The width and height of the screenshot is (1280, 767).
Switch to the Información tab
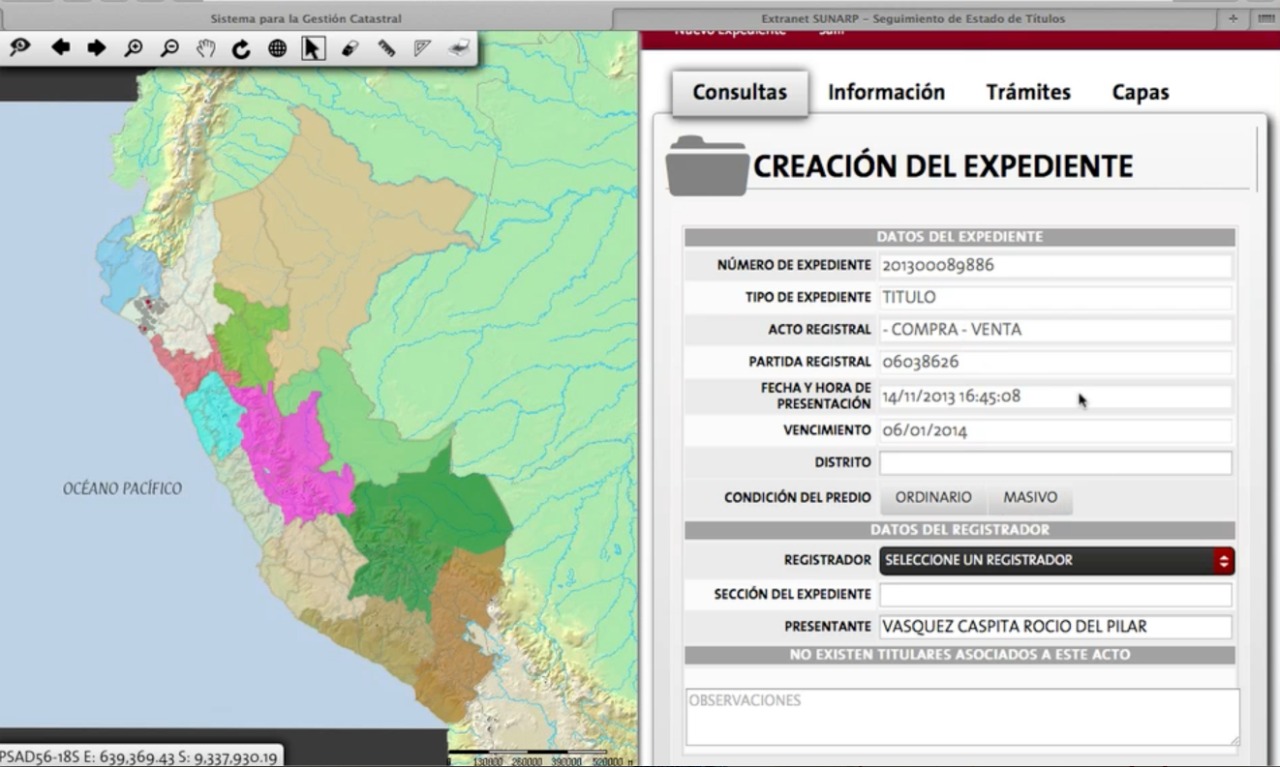point(886,92)
